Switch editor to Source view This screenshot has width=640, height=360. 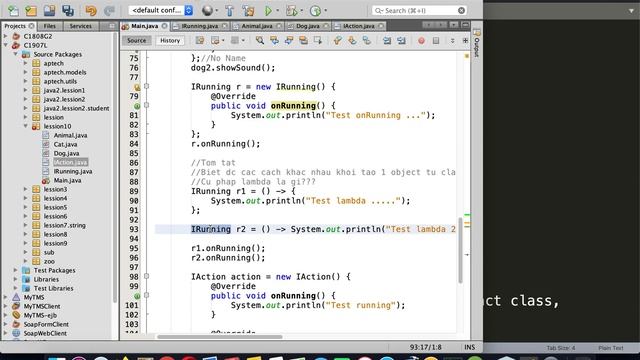(136, 40)
